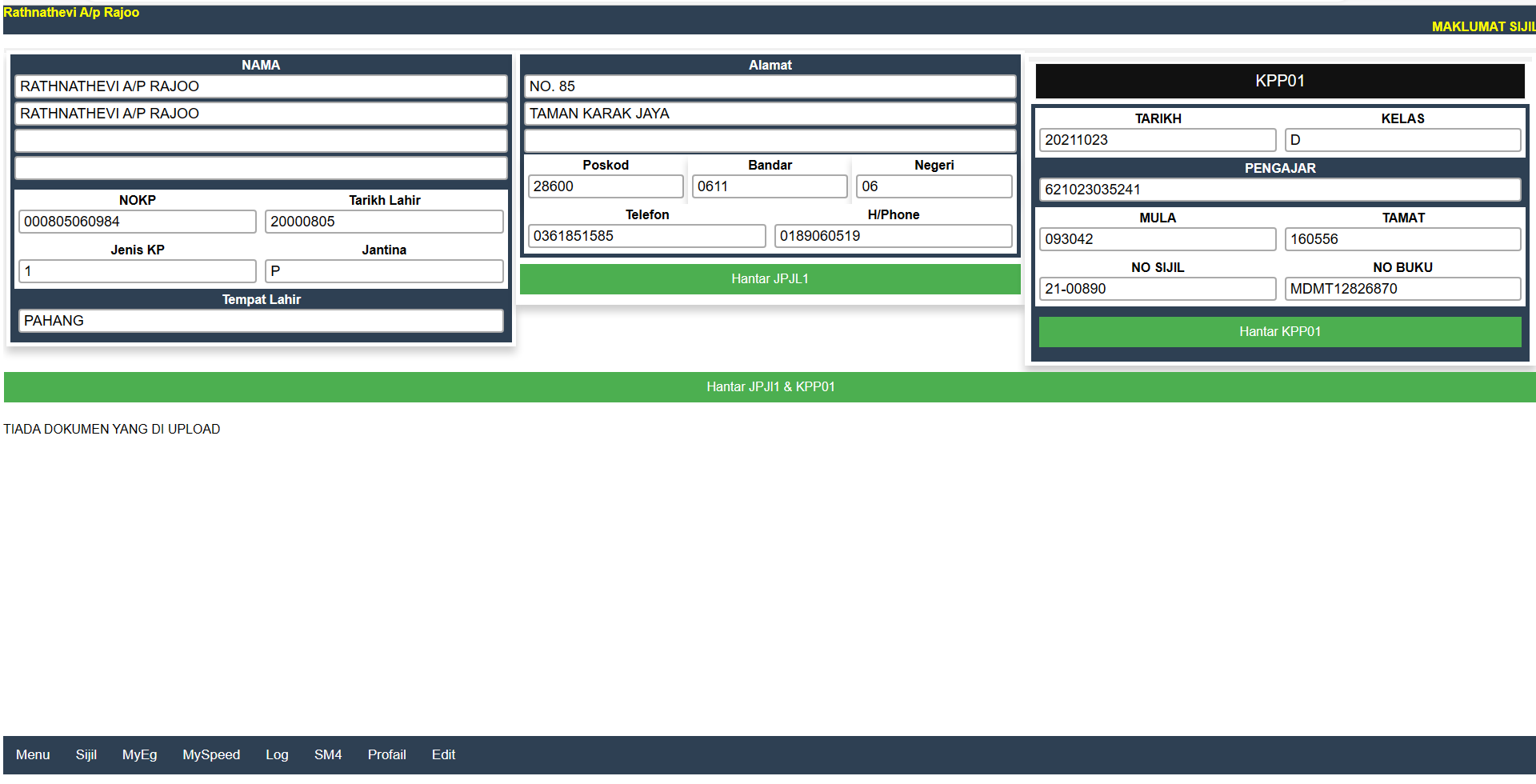This screenshot has width=1536, height=784.
Task: Open the Log page link
Action: (277, 754)
